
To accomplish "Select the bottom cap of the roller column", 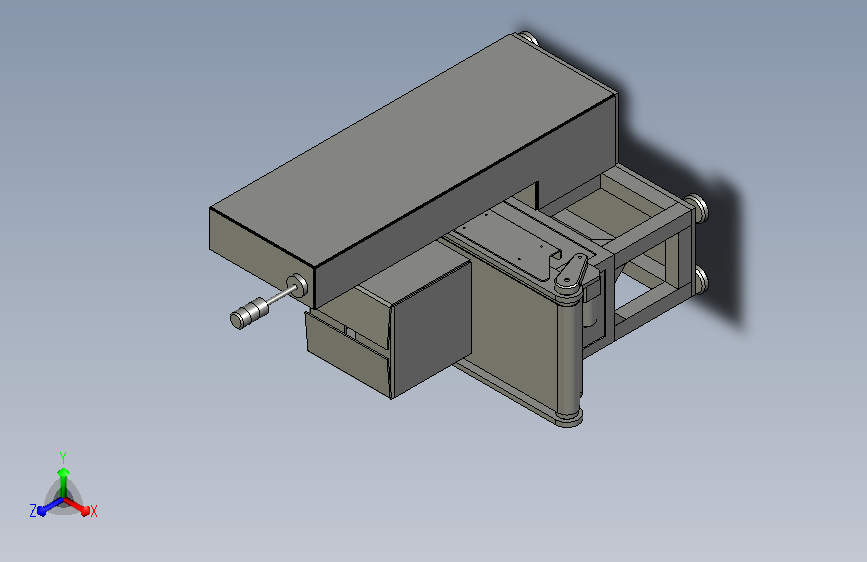I will [569, 419].
